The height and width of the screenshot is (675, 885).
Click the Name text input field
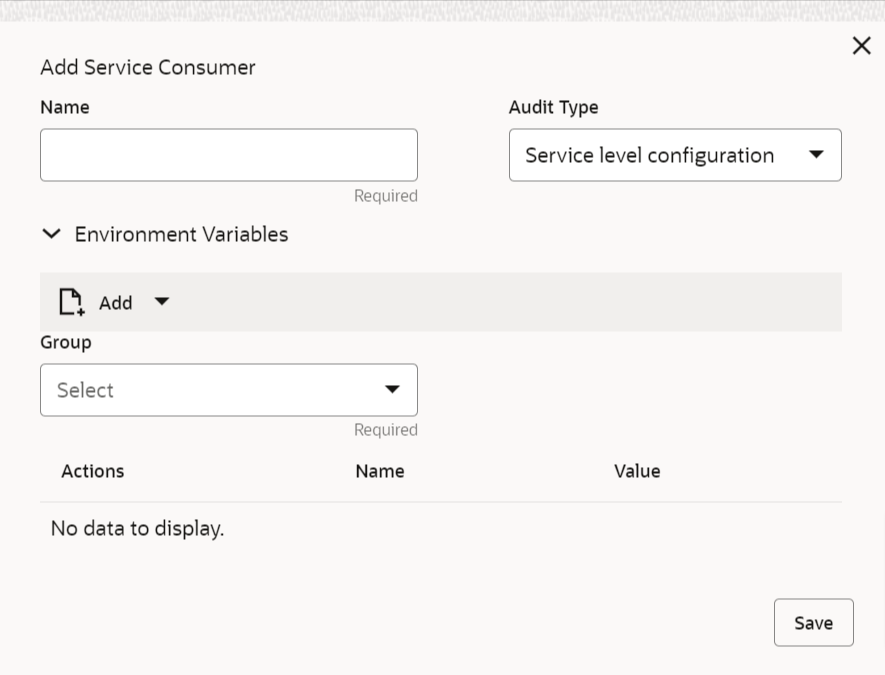click(x=228, y=155)
